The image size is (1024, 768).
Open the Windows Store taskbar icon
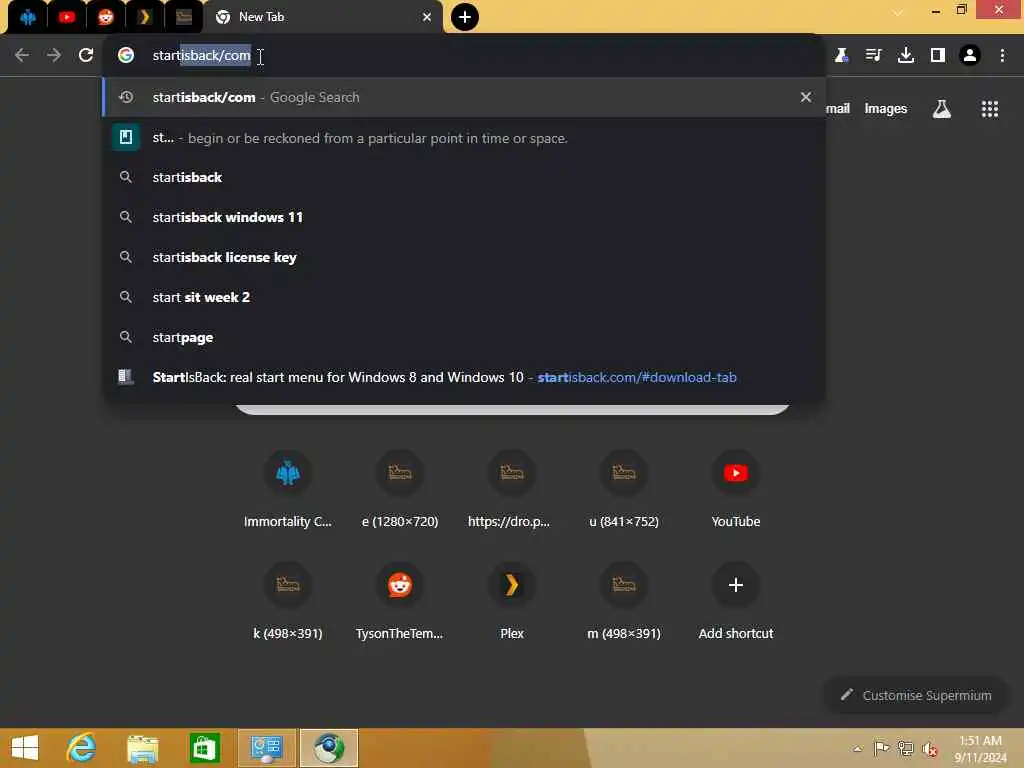[x=204, y=748]
